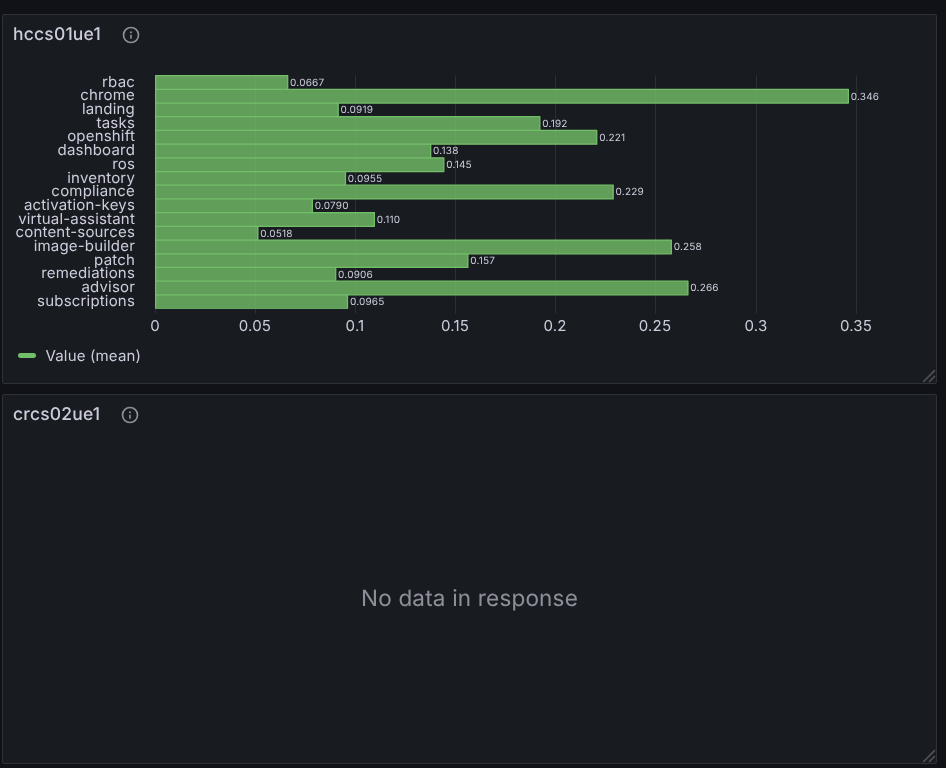The height and width of the screenshot is (768, 946).
Task: Select the compliance bar at 0.229
Action: tap(384, 192)
